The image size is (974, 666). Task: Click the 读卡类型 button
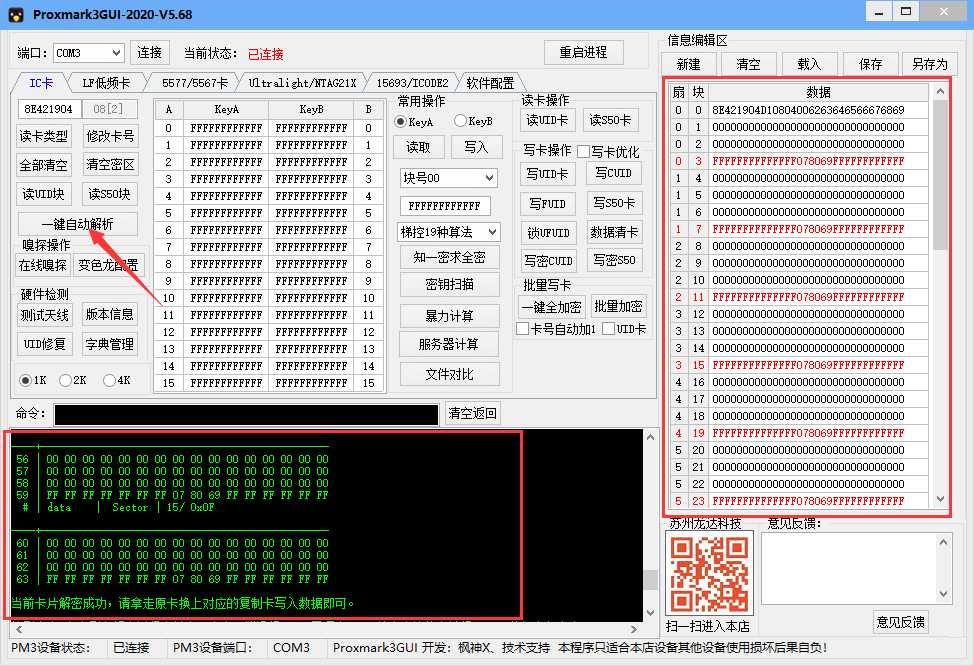point(43,136)
